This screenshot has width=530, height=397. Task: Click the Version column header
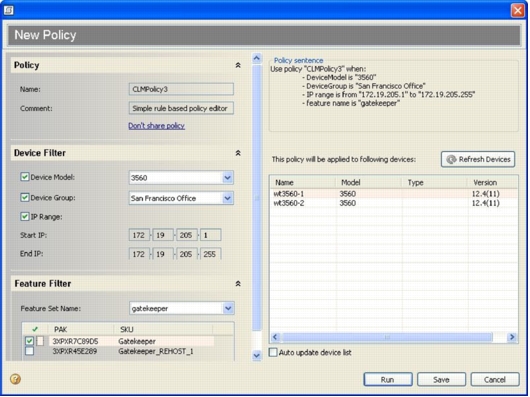pyautogui.click(x=492, y=182)
